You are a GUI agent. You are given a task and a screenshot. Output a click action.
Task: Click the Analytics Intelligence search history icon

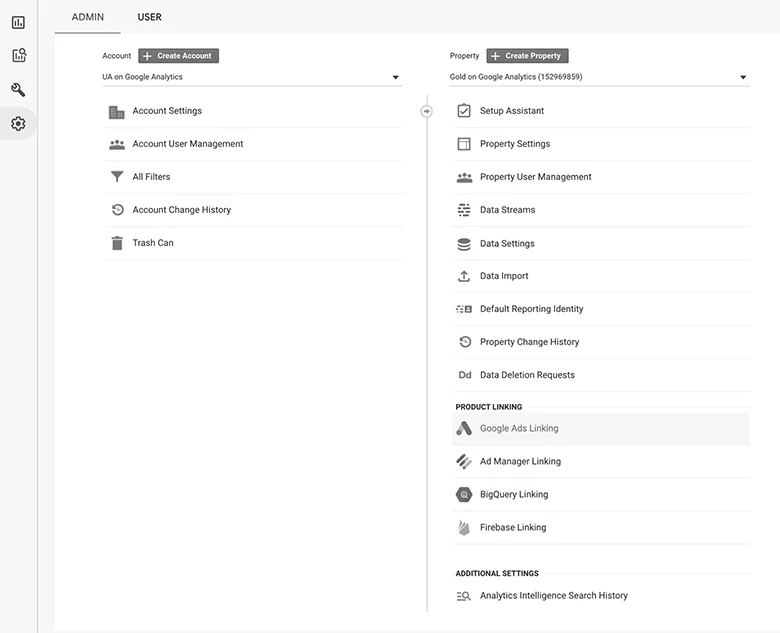click(464, 596)
